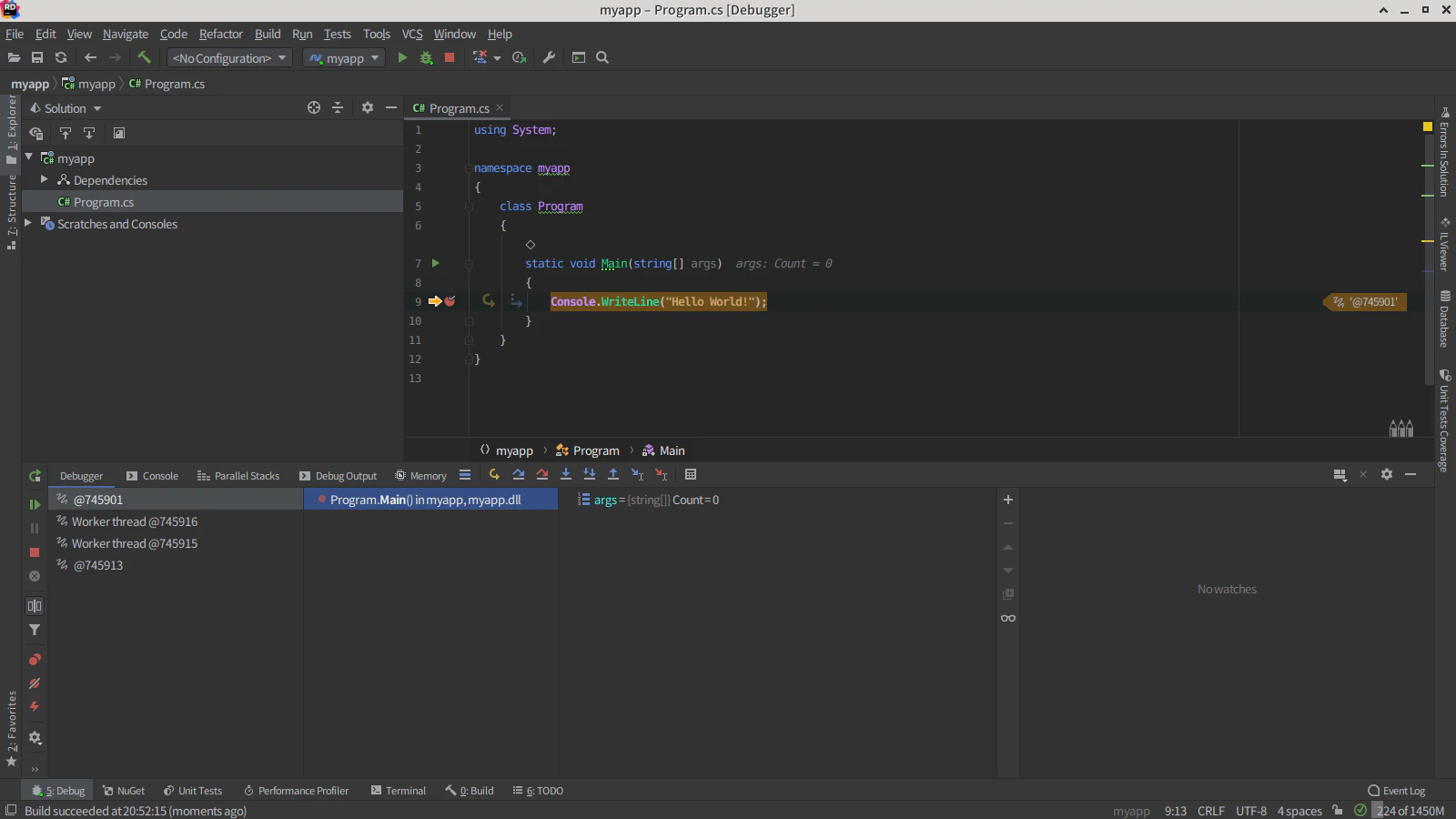Click the Step Over debugger icon

pos(519,474)
